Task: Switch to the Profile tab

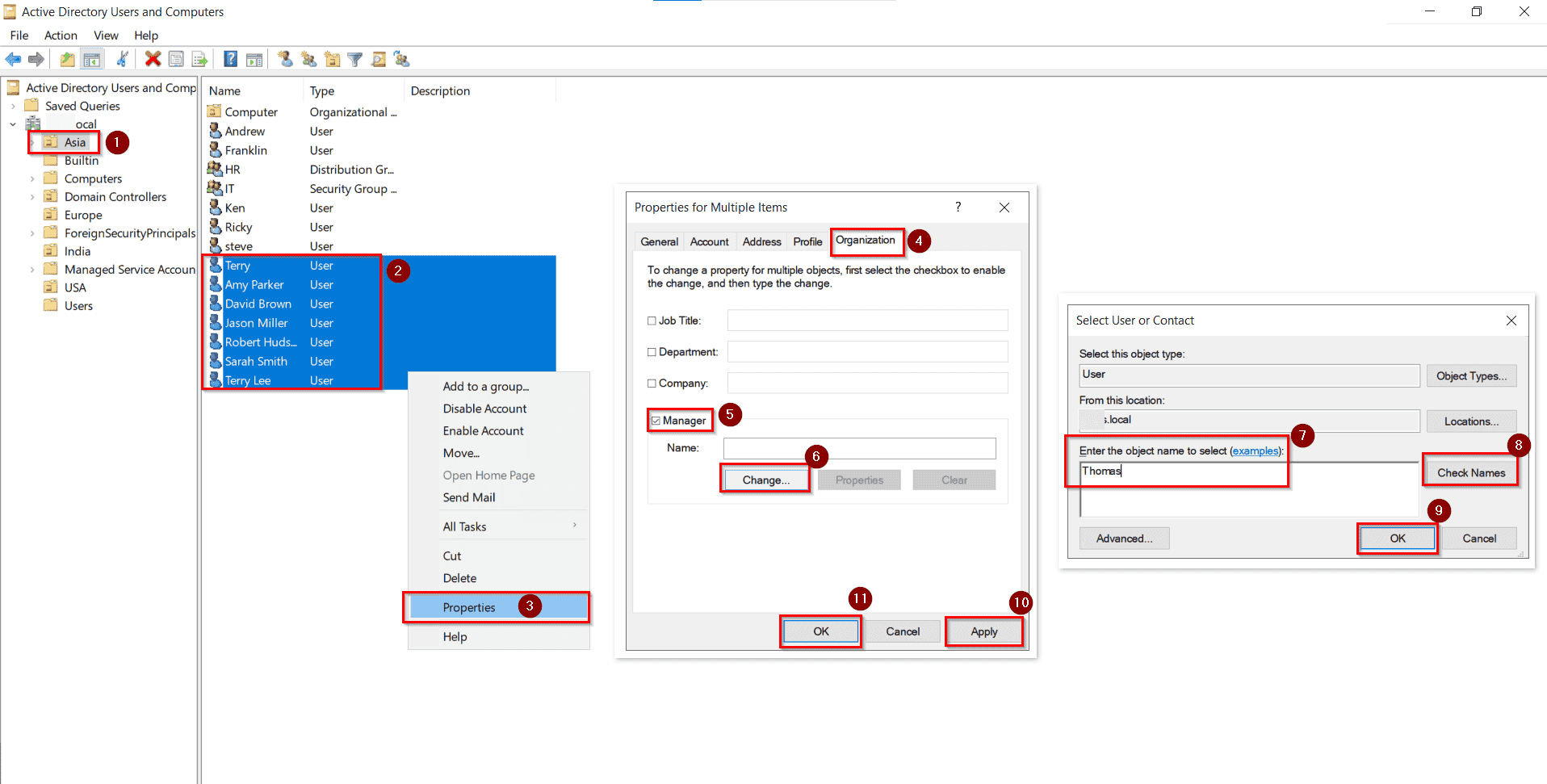Action: [807, 241]
